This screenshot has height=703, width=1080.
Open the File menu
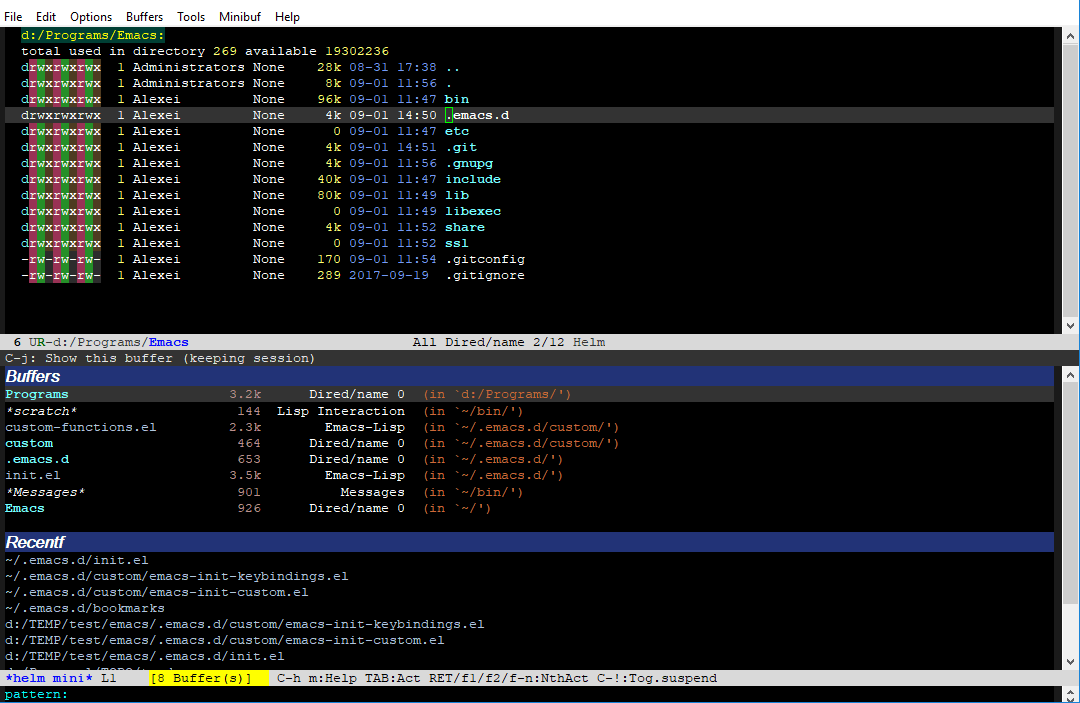point(13,17)
